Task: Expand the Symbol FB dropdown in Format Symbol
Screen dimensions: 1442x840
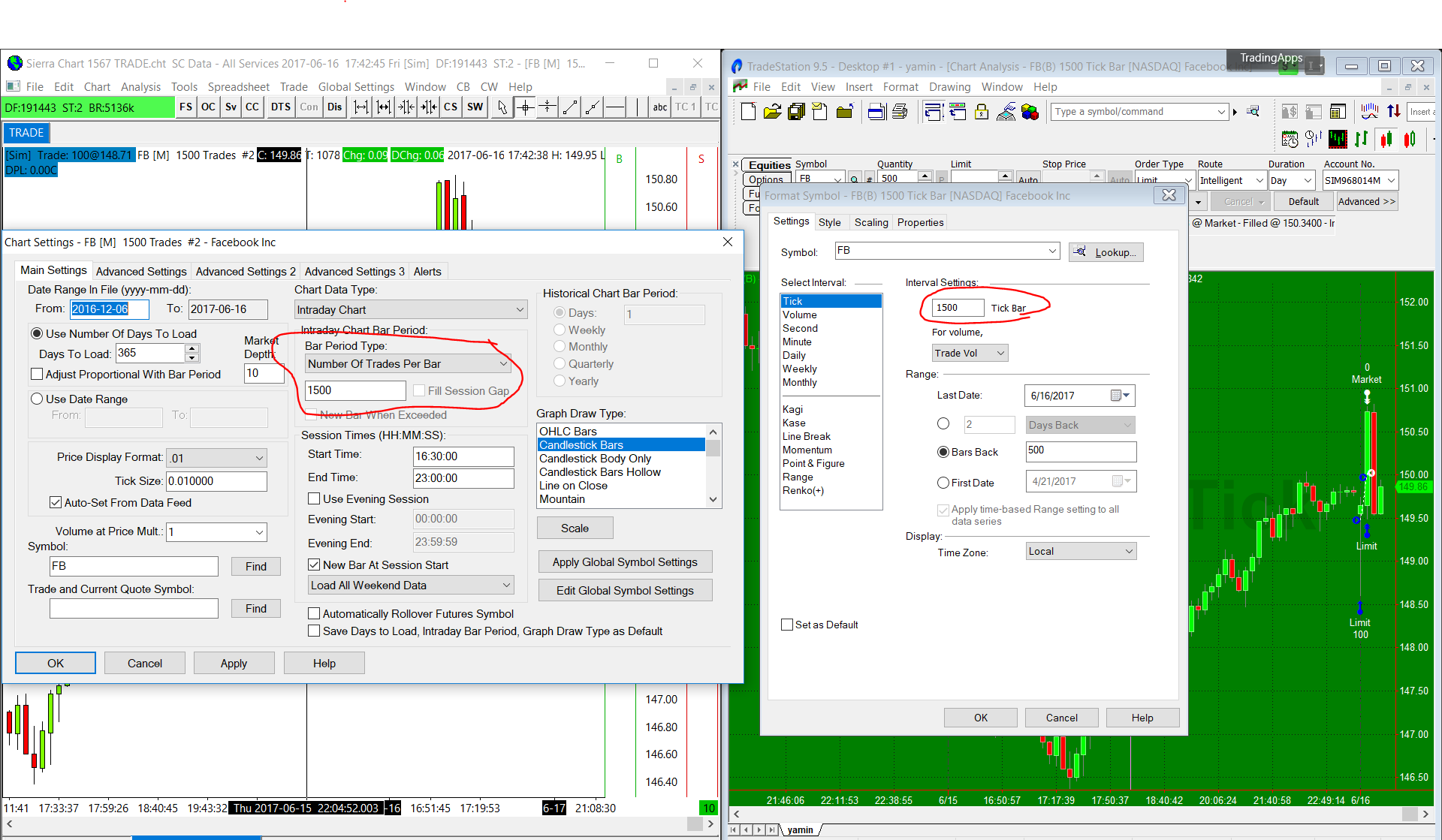Action: 1052,251
